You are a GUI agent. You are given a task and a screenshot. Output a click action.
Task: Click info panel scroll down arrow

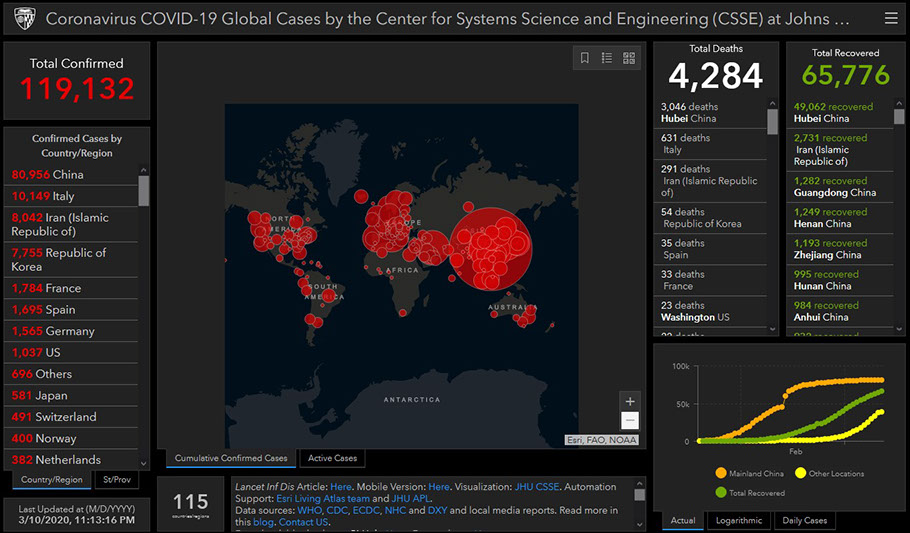(640, 524)
